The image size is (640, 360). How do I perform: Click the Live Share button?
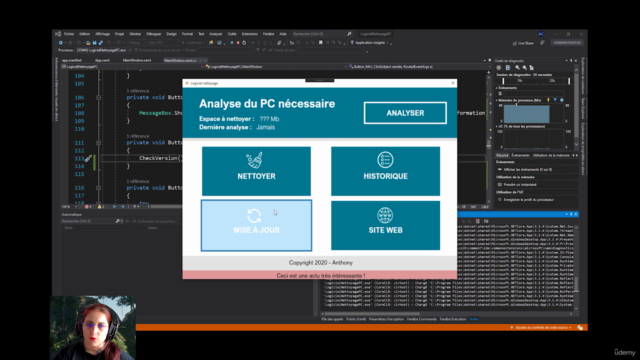tap(523, 43)
